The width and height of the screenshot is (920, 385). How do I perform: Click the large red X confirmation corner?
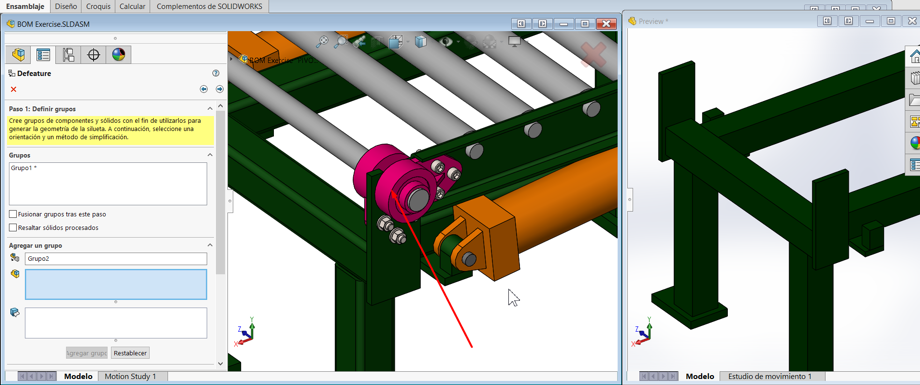(x=593, y=55)
